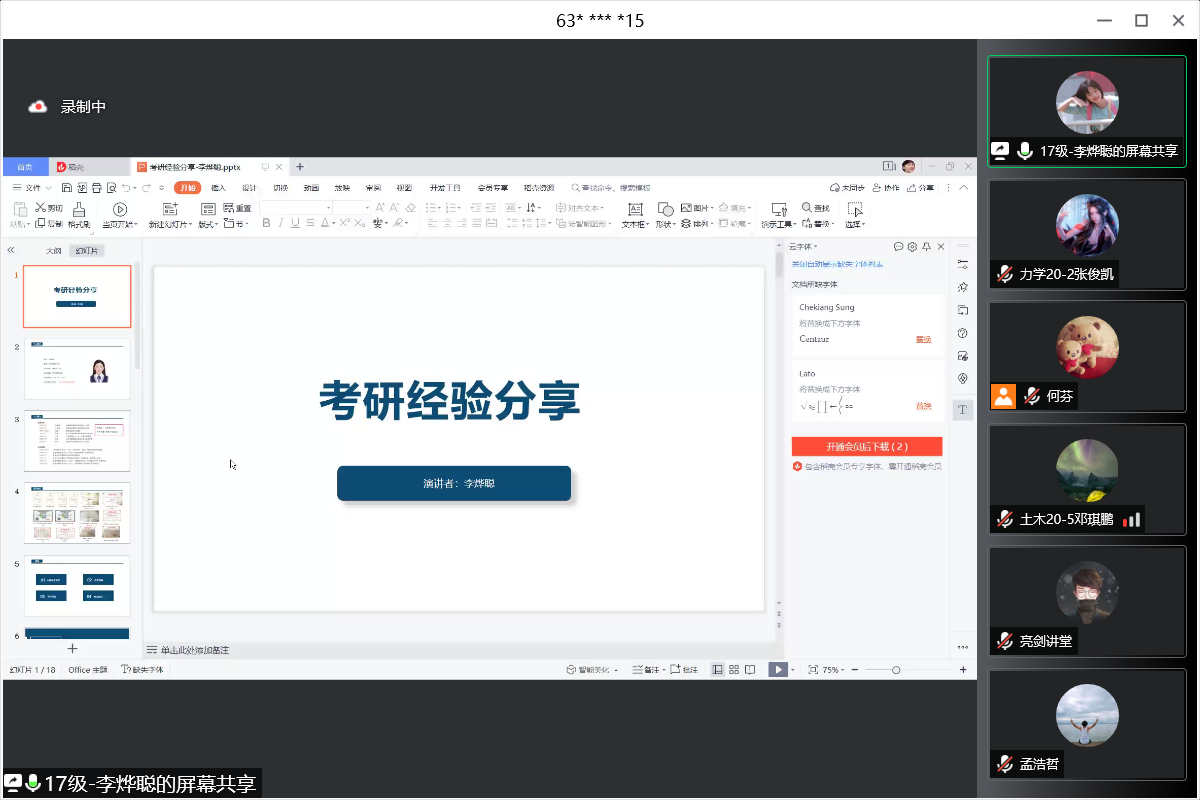The image size is (1200, 800).
Task: Open the cloud font panel settings gear
Action: 912,246
